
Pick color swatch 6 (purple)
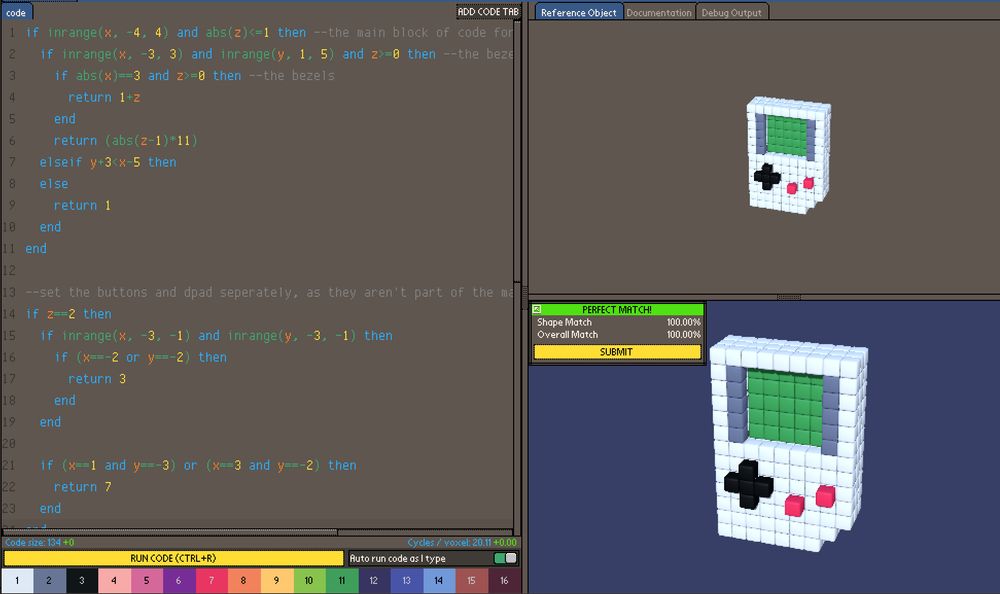click(179, 581)
